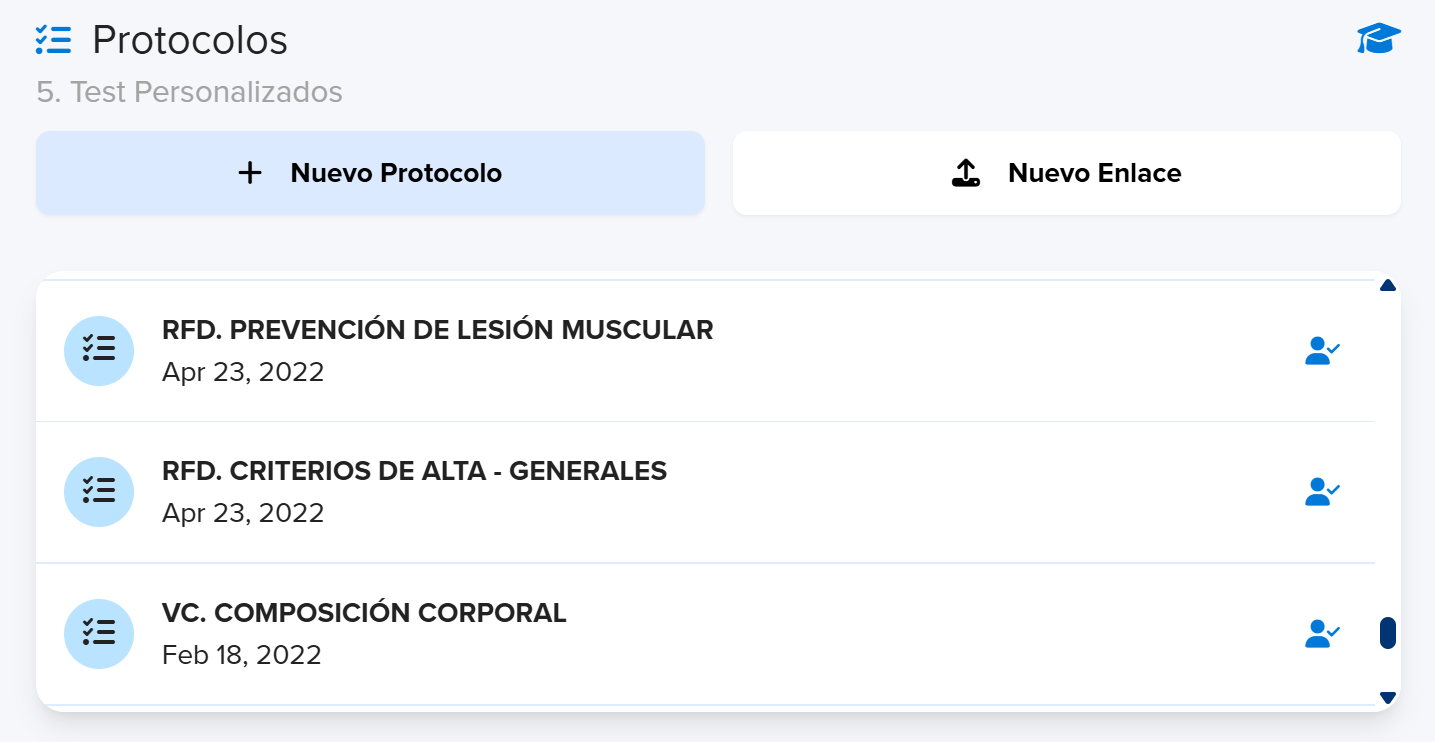The height and width of the screenshot is (742, 1435).
Task: Create a new protocol with Nuevo Protocolo
Action: coord(370,173)
